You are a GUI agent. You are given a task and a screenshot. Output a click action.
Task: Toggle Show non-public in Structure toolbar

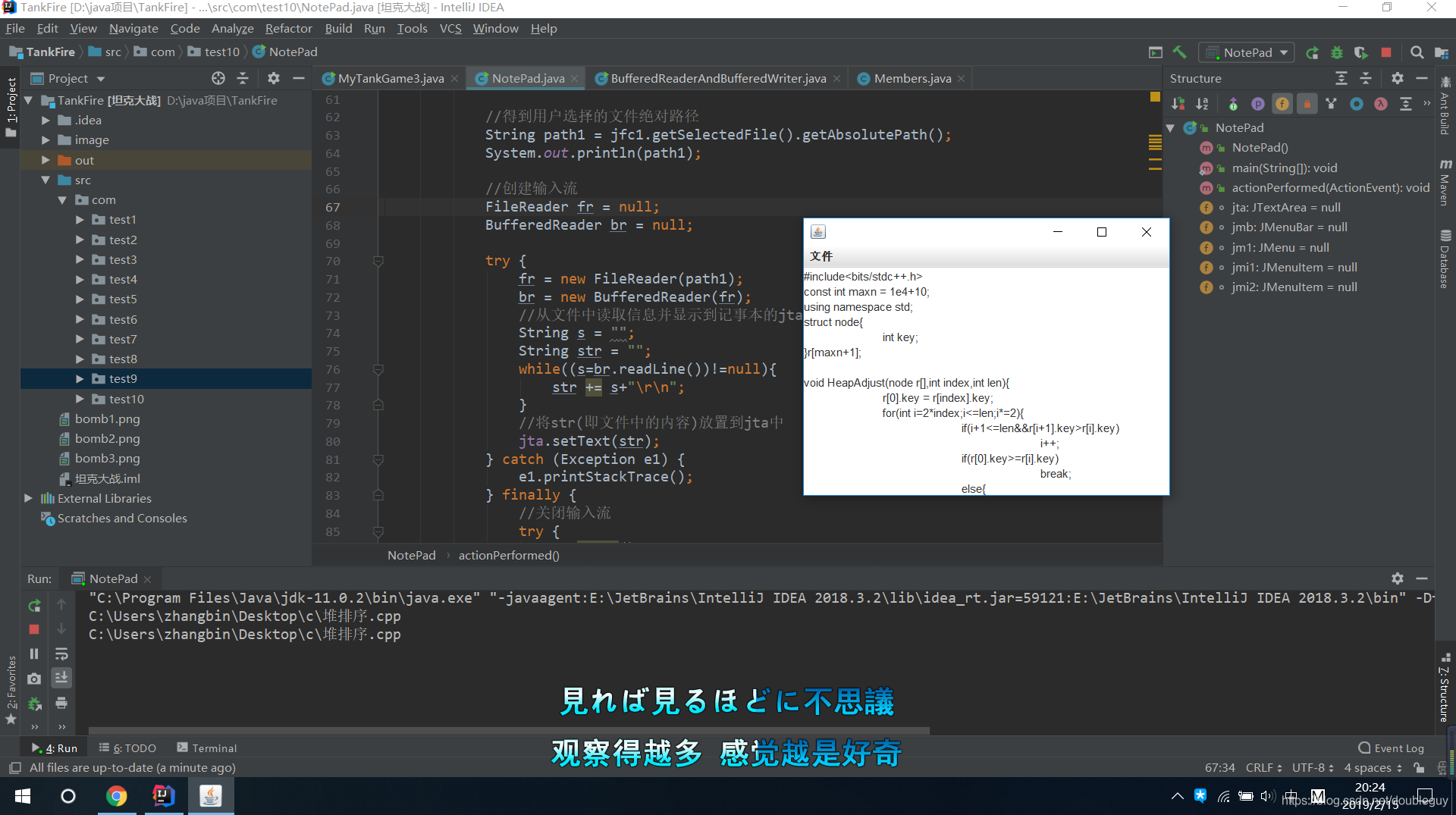1307,104
